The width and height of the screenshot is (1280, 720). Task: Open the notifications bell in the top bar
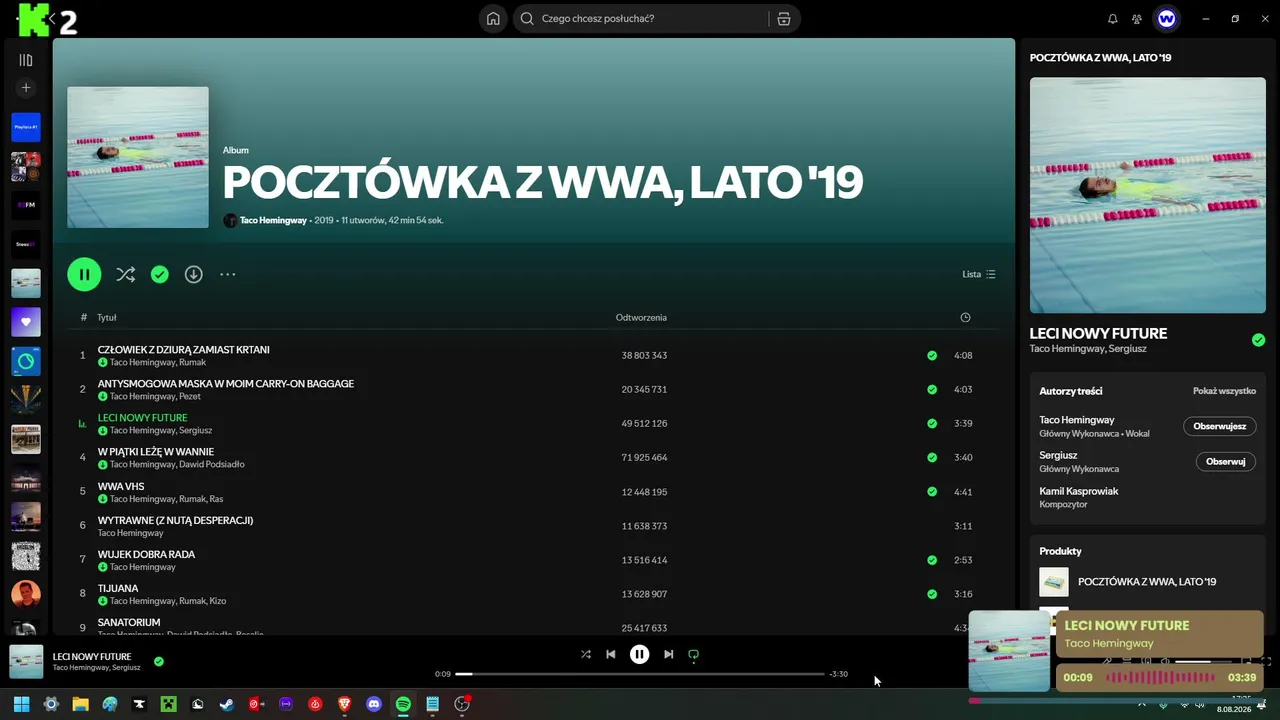click(1113, 18)
